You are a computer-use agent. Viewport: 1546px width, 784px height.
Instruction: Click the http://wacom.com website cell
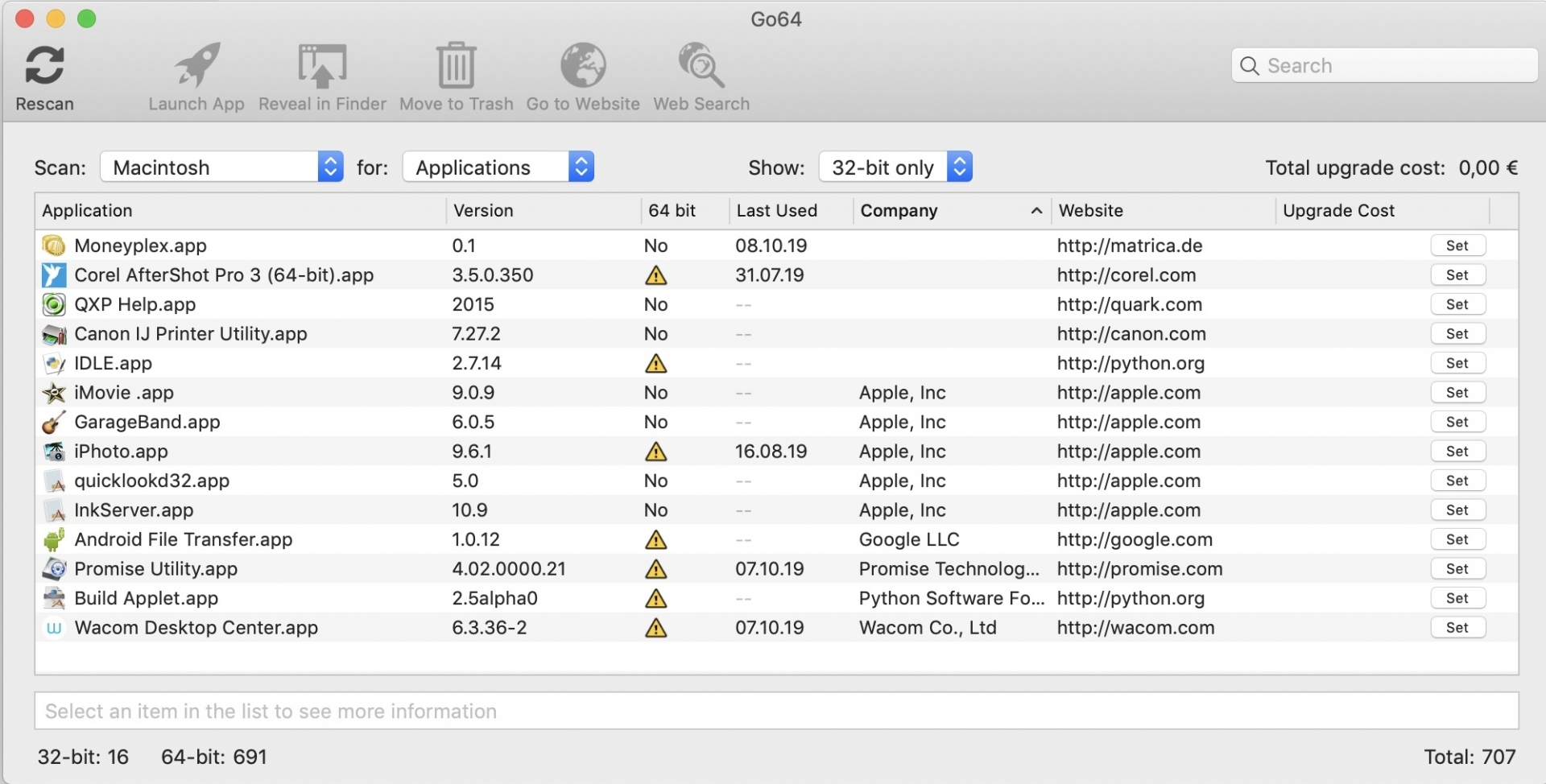click(1136, 628)
